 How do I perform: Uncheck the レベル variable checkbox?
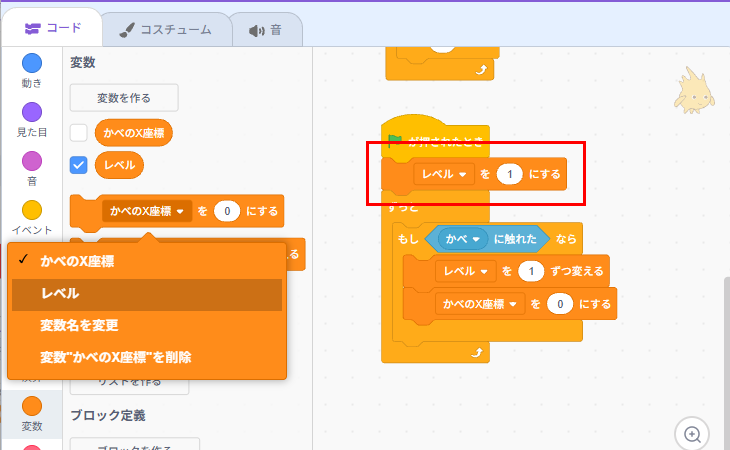(x=79, y=165)
